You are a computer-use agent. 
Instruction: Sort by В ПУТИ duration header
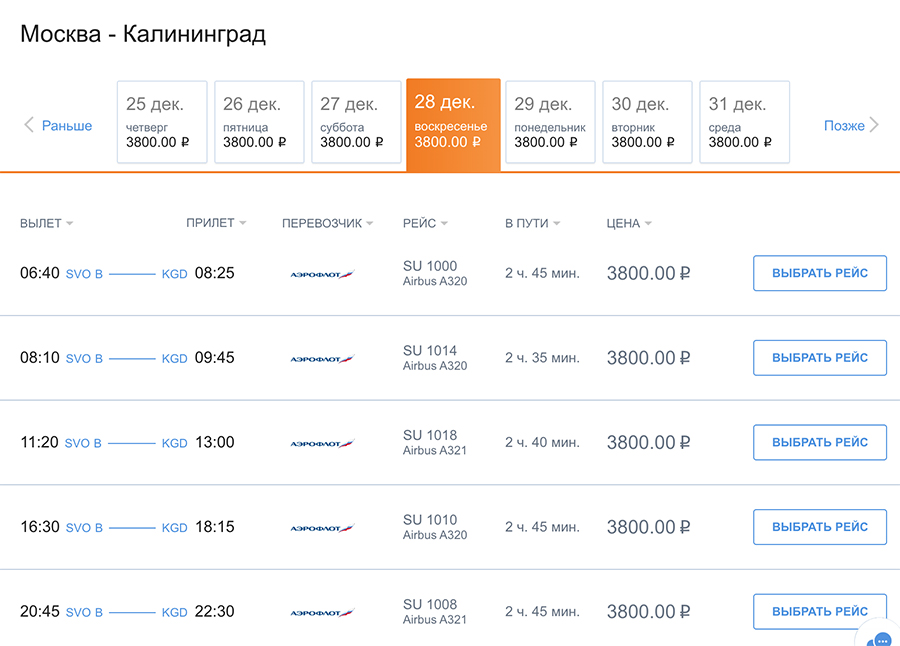532,223
